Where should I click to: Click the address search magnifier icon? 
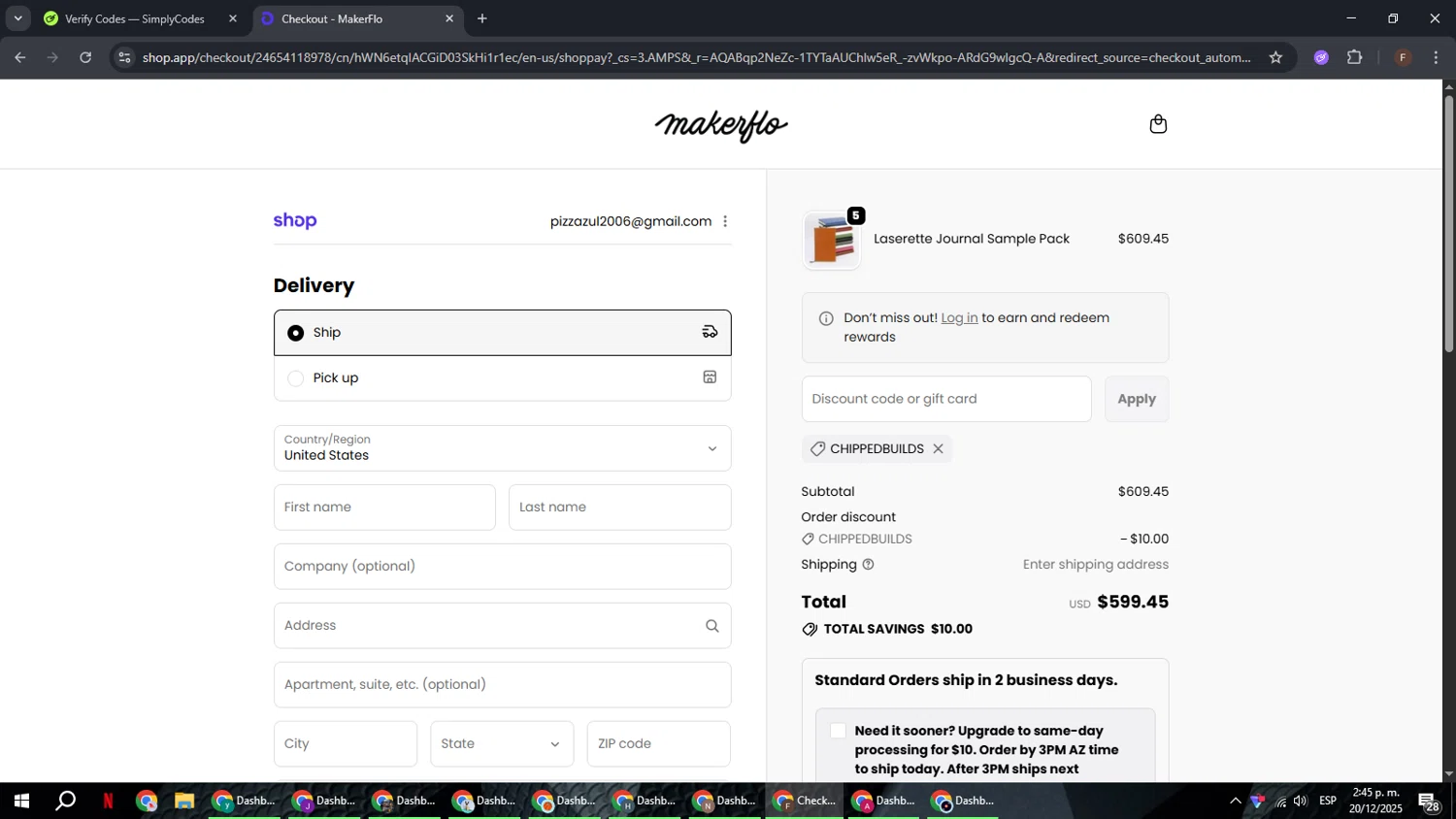[711, 626]
